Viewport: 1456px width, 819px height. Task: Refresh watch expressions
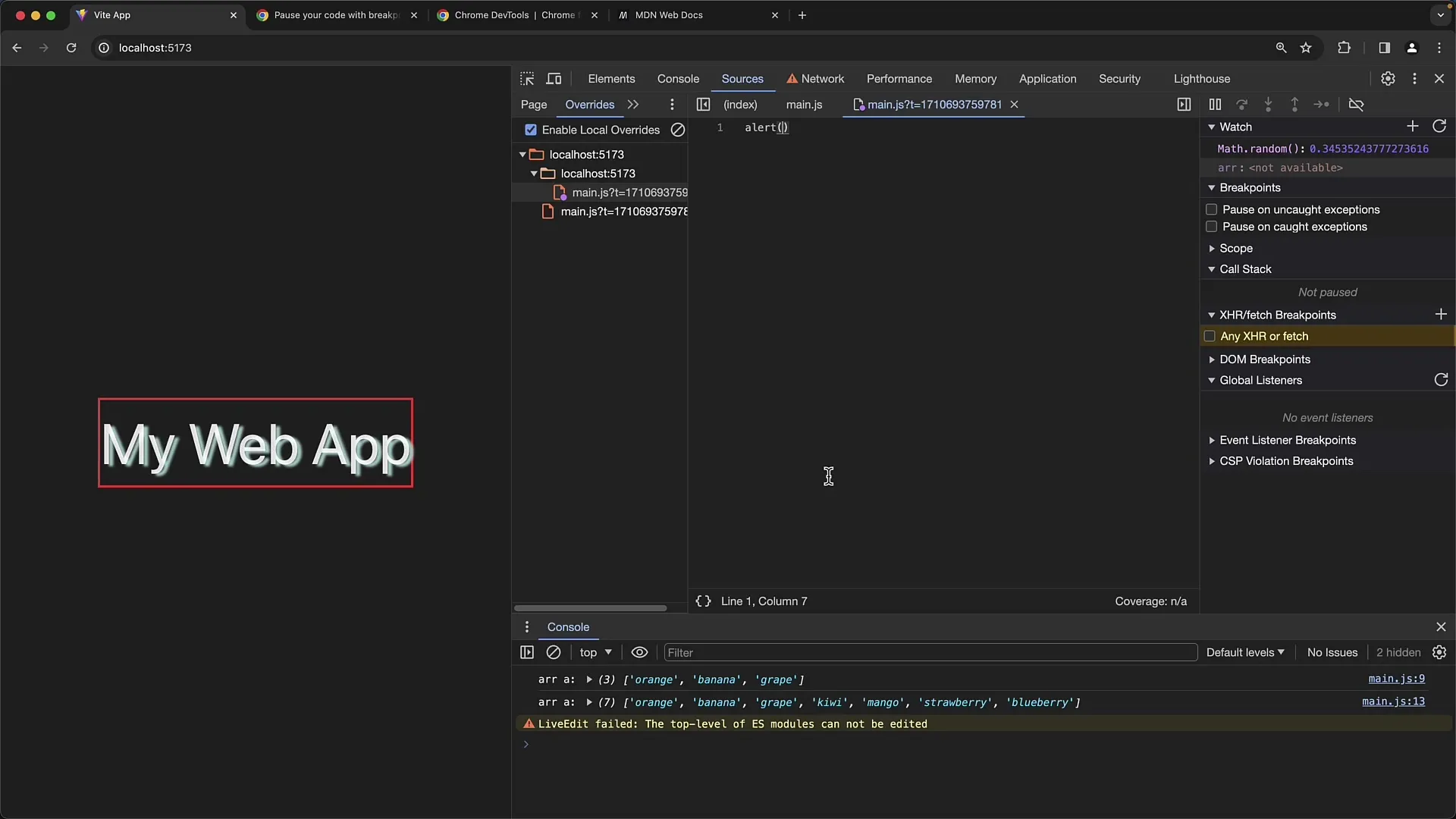1439,127
